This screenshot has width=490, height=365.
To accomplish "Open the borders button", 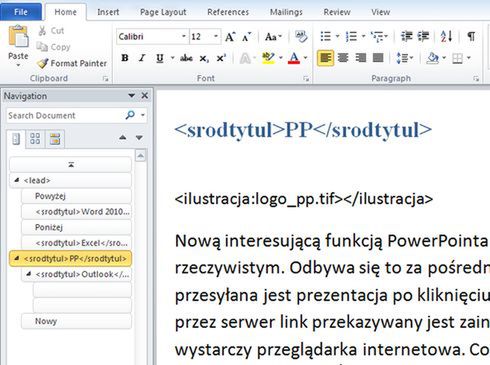I will click(x=457, y=59).
